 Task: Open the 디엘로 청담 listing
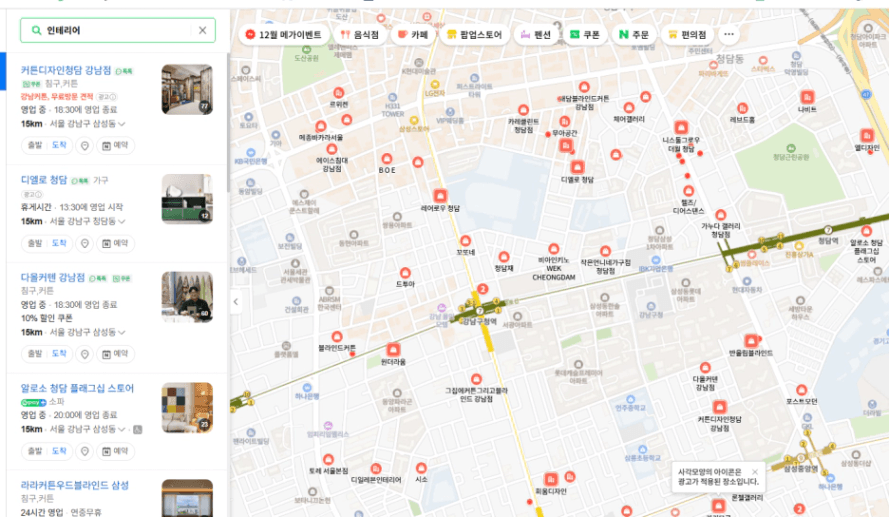point(44,180)
